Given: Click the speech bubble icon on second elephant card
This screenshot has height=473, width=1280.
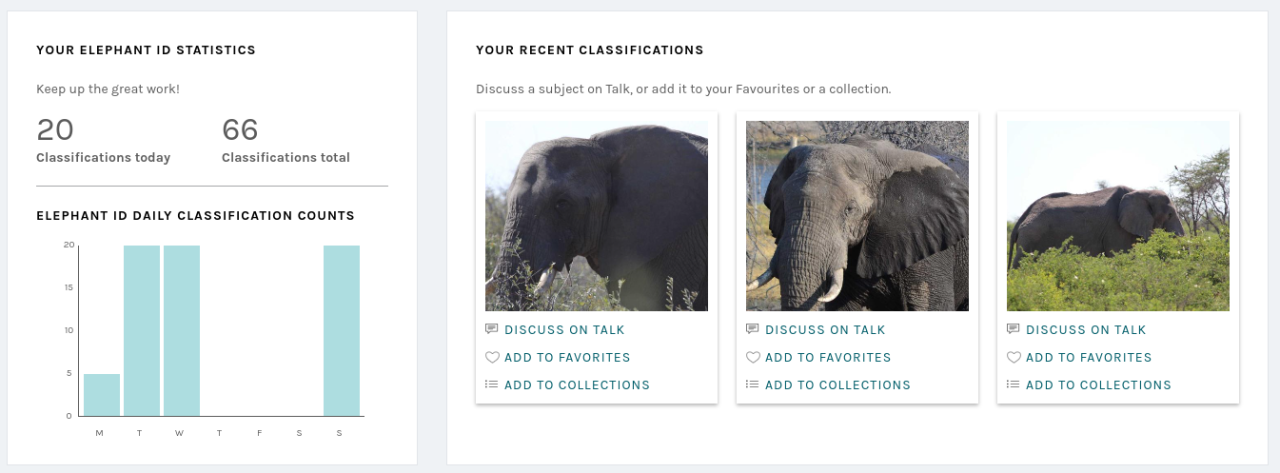Looking at the screenshot, I should [x=752, y=329].
